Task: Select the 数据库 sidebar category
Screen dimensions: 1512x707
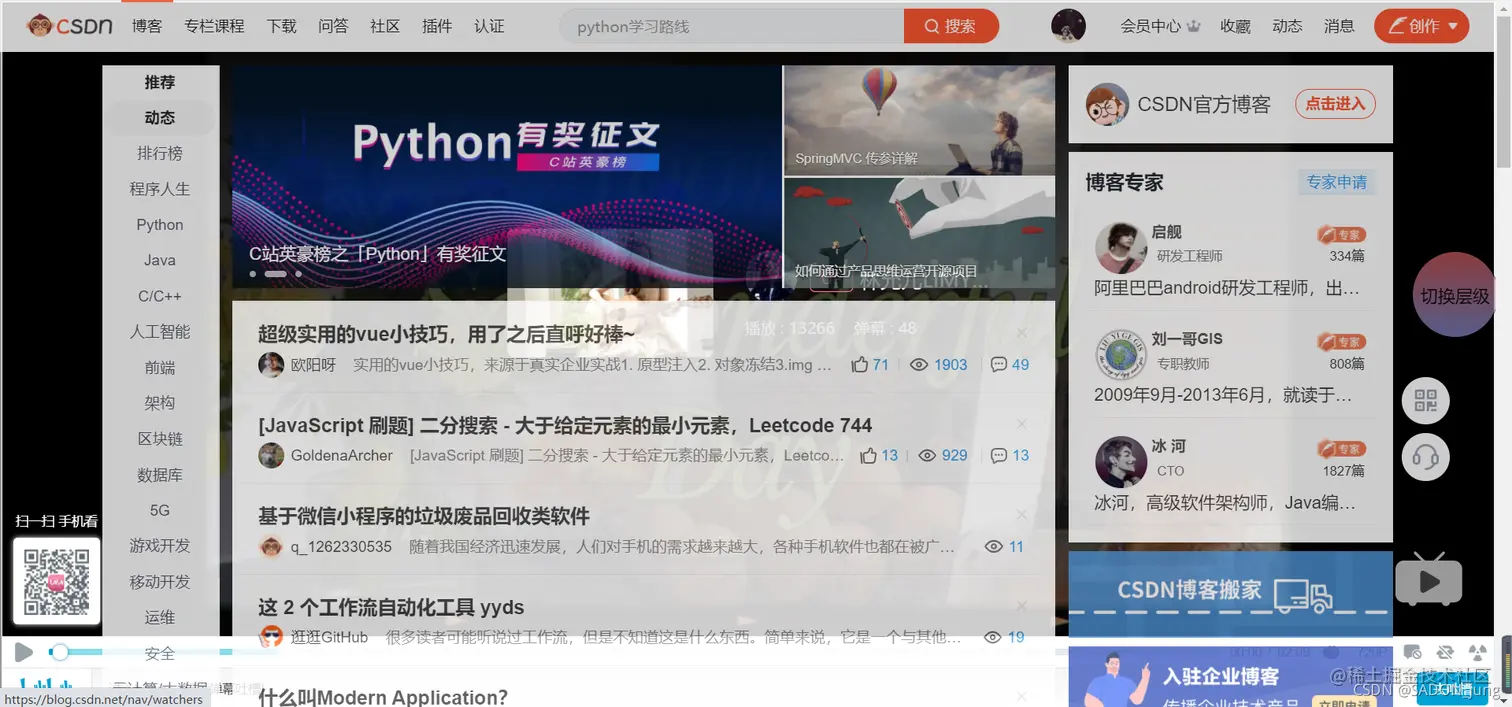Action: pyautogui.click(x=160, y=475)
